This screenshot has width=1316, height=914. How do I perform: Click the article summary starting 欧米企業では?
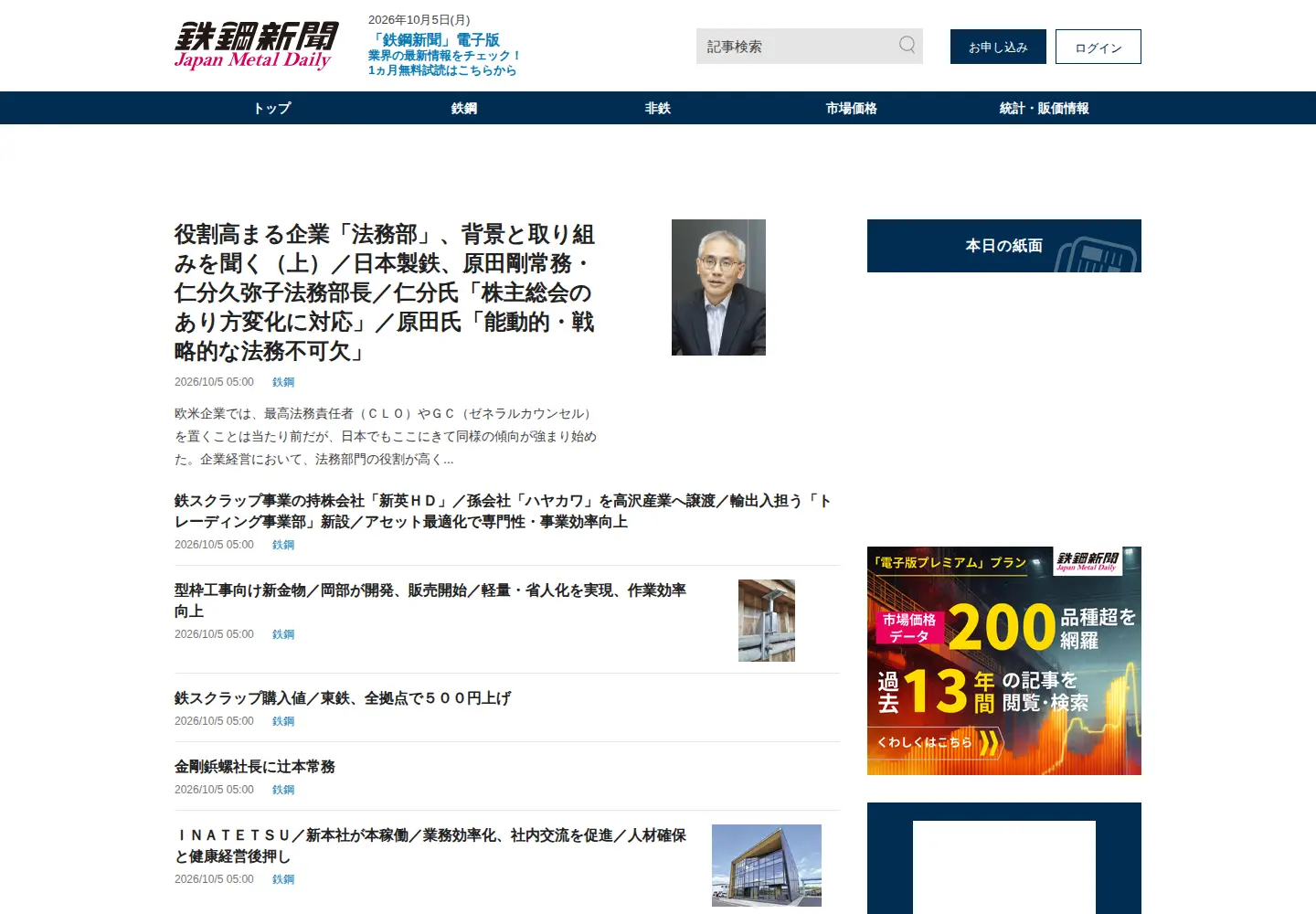(386, 437)
